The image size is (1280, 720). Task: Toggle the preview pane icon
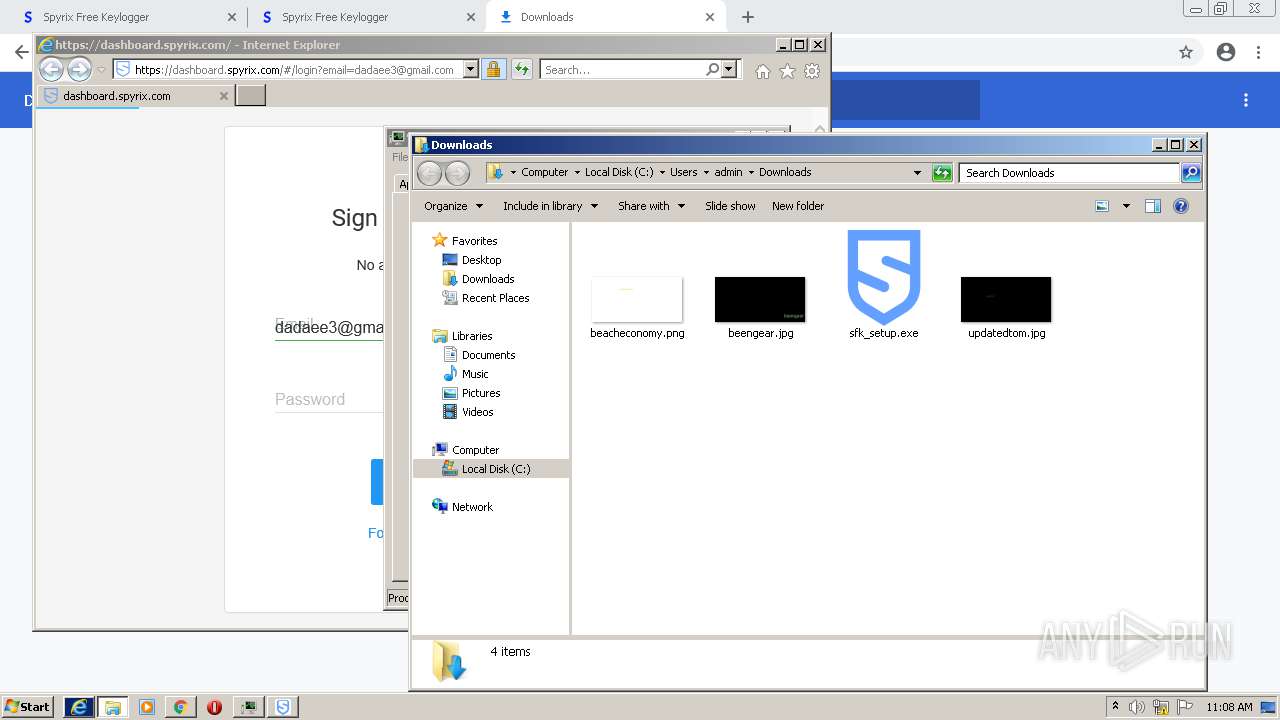pos(1153,206)
